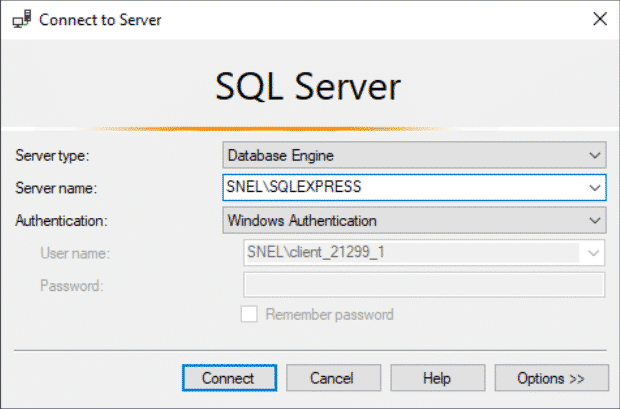The width and height of the screenshot is (620, 409).
Task: Open Help for Connect to Server
Action: [438, 378]
